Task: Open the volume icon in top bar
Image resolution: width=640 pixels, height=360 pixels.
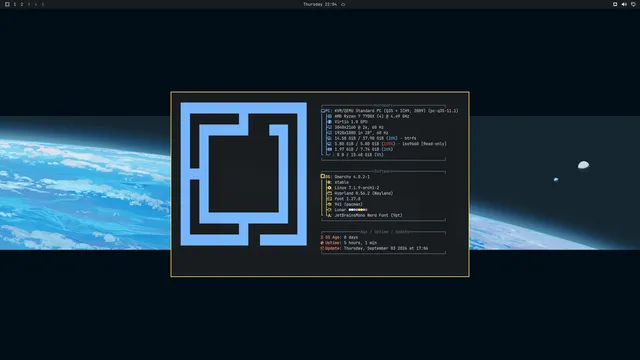Action: click(x=624, y=4)
